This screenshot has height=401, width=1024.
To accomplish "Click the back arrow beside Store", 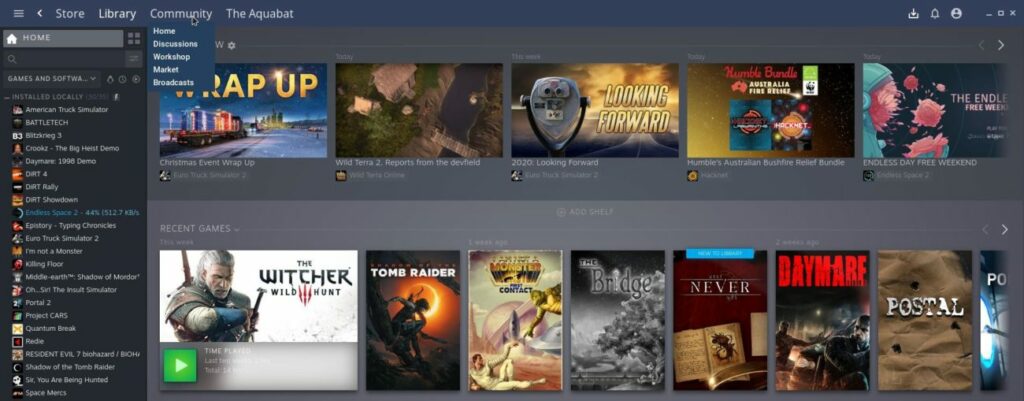I will [40, 13].
